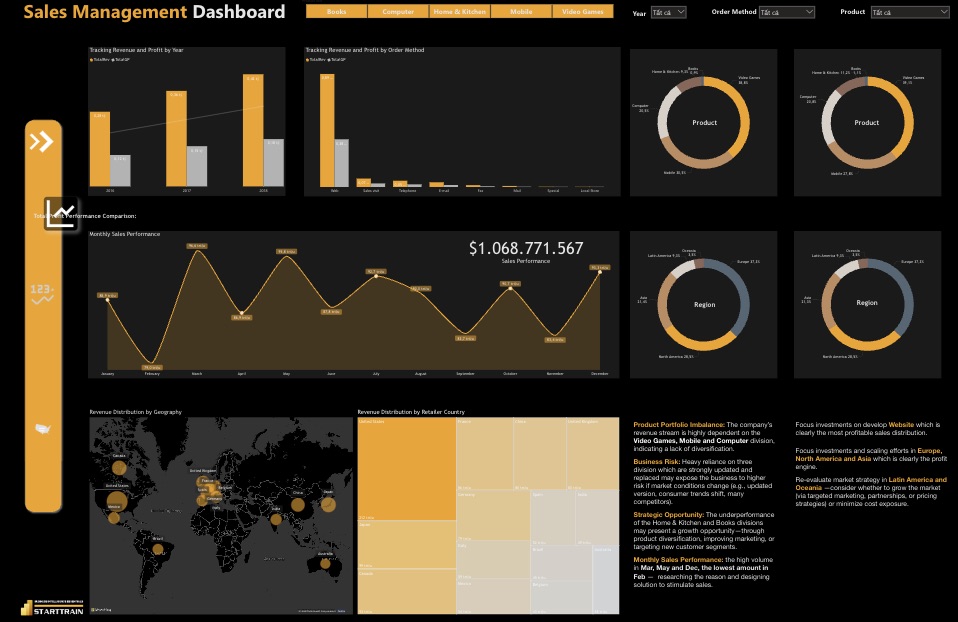Click the double chevron expand icon in sidebar
The height and width of the screenshot is (622, 958).
pos(41,141)
